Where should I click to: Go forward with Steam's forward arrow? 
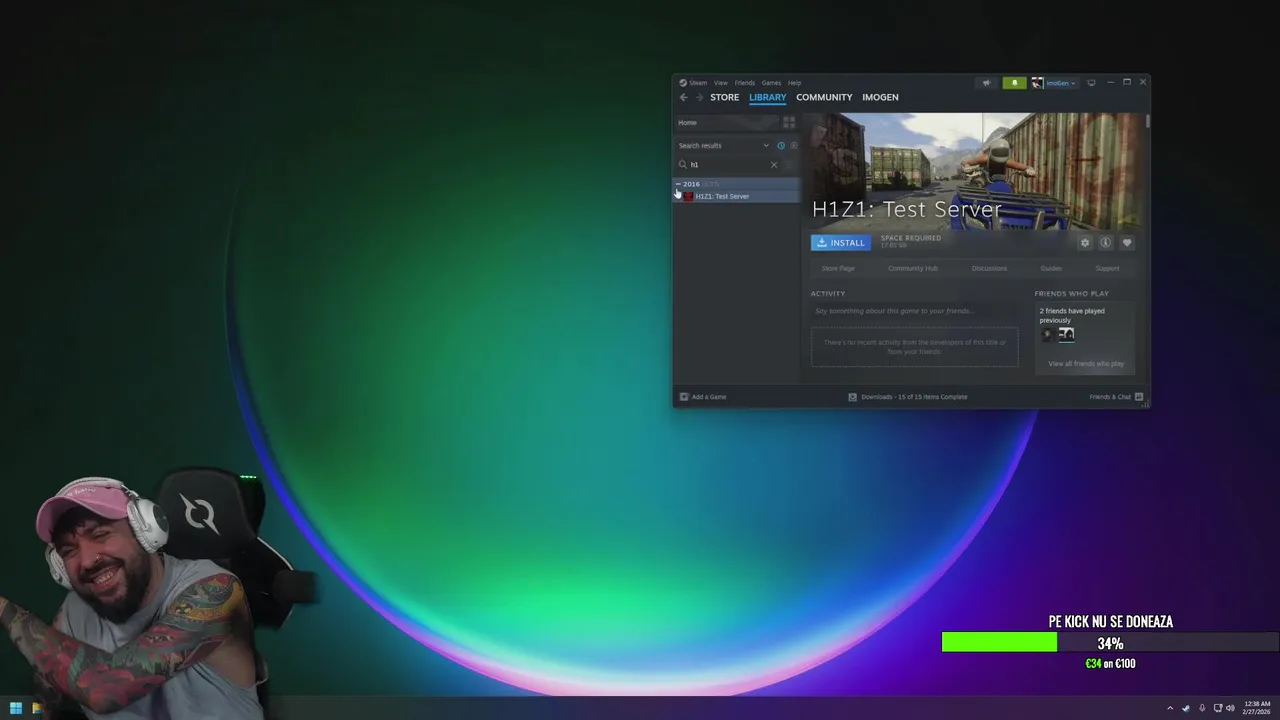click(x=698, y=97)
